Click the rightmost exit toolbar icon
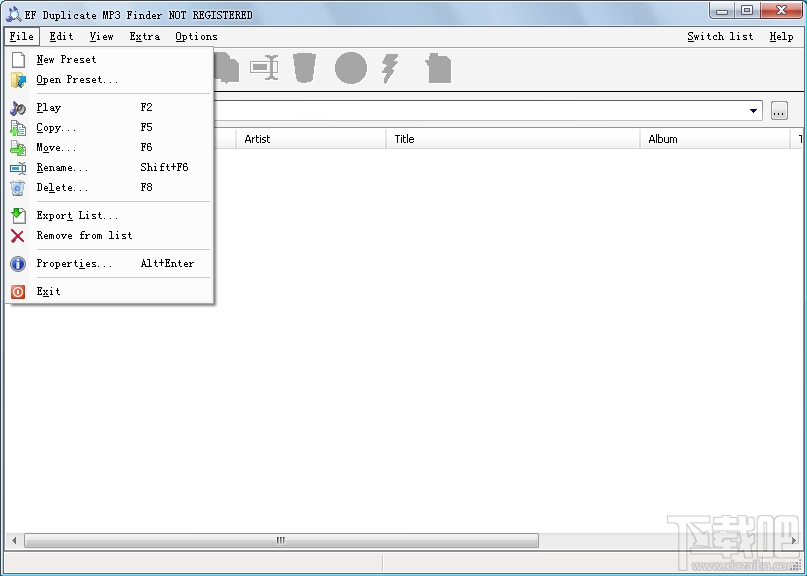 click(x=438, y=68)
